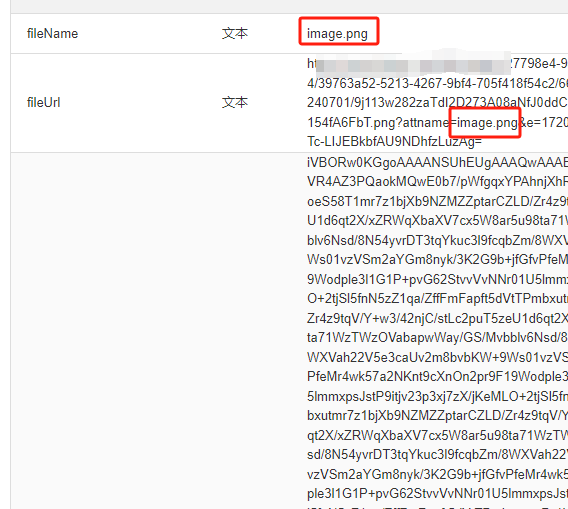Image resolution: width=568 pixels, height=509 pixels.
Task: Click base64 line starting with iVBORw0KGgo
Action: click(437, 162)
